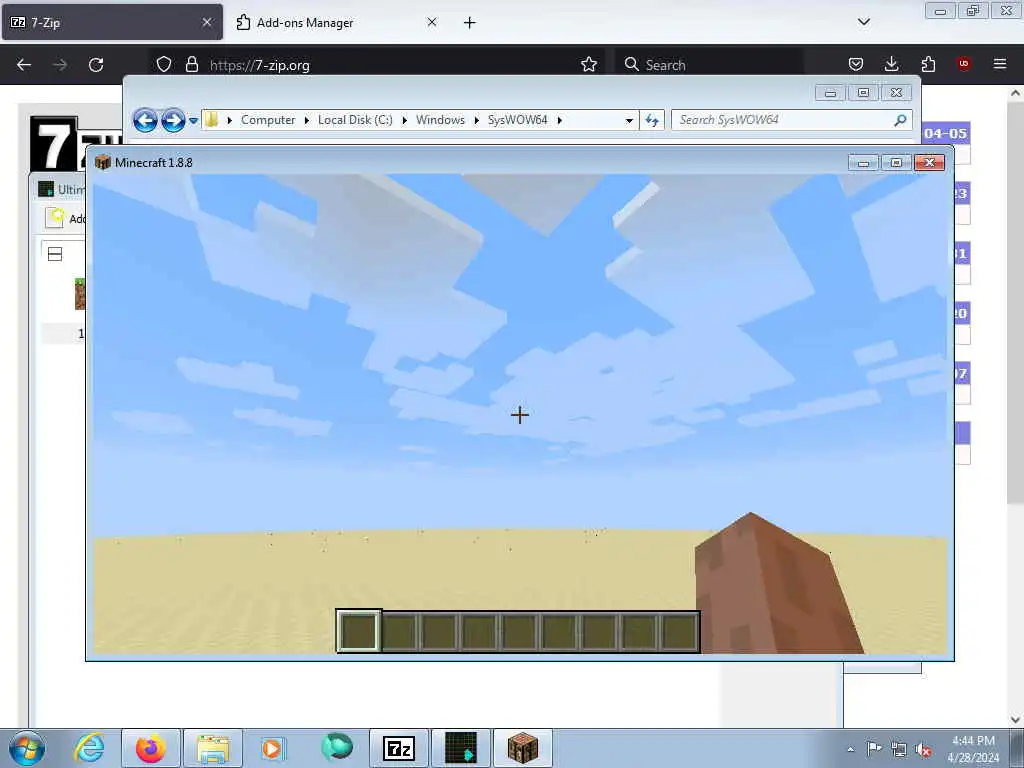Close the Add-ons Manager tab
1024x768 pixels.
click(x=432, y=22)
